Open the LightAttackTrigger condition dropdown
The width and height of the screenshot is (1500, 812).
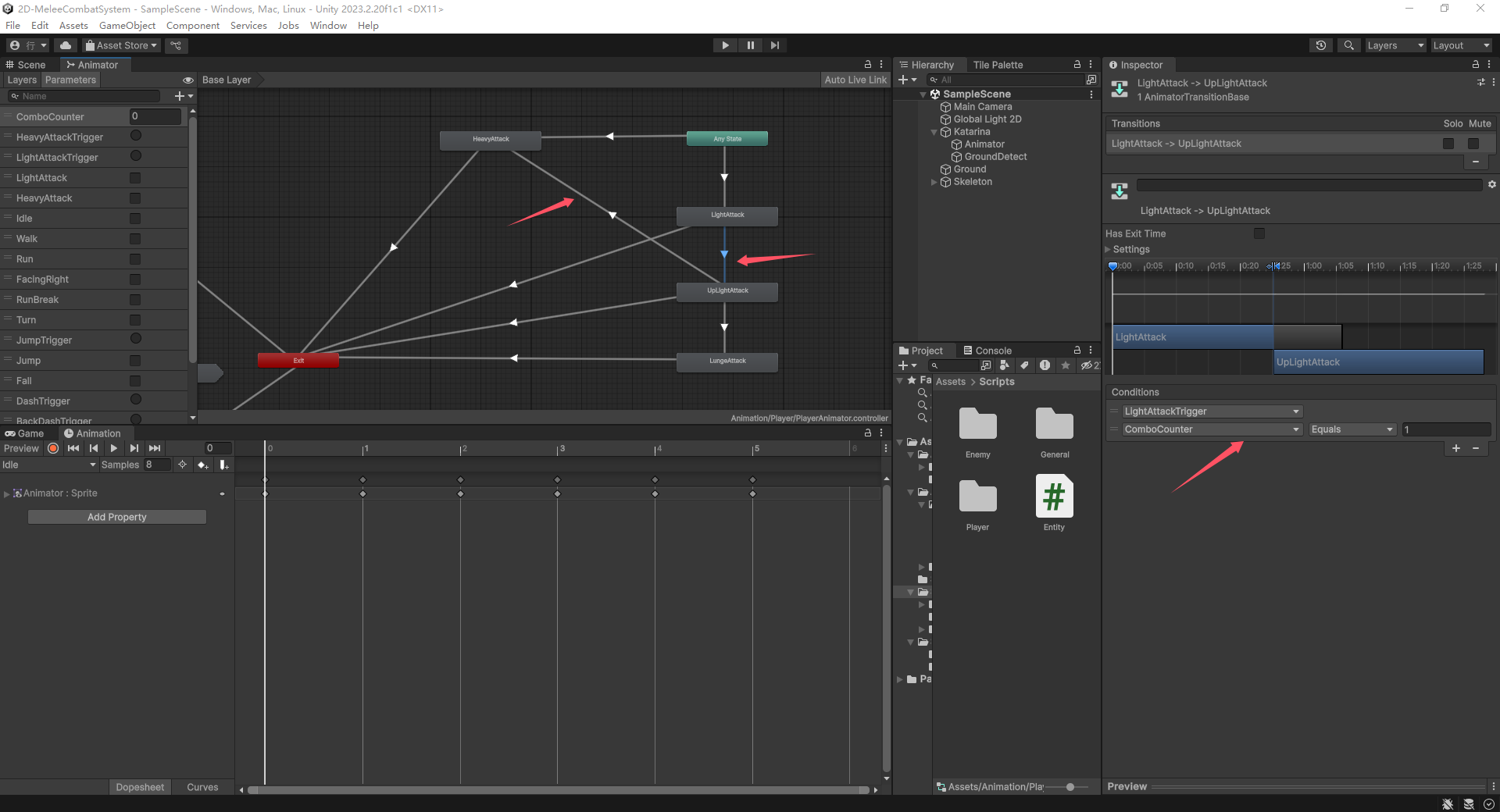1212,411
